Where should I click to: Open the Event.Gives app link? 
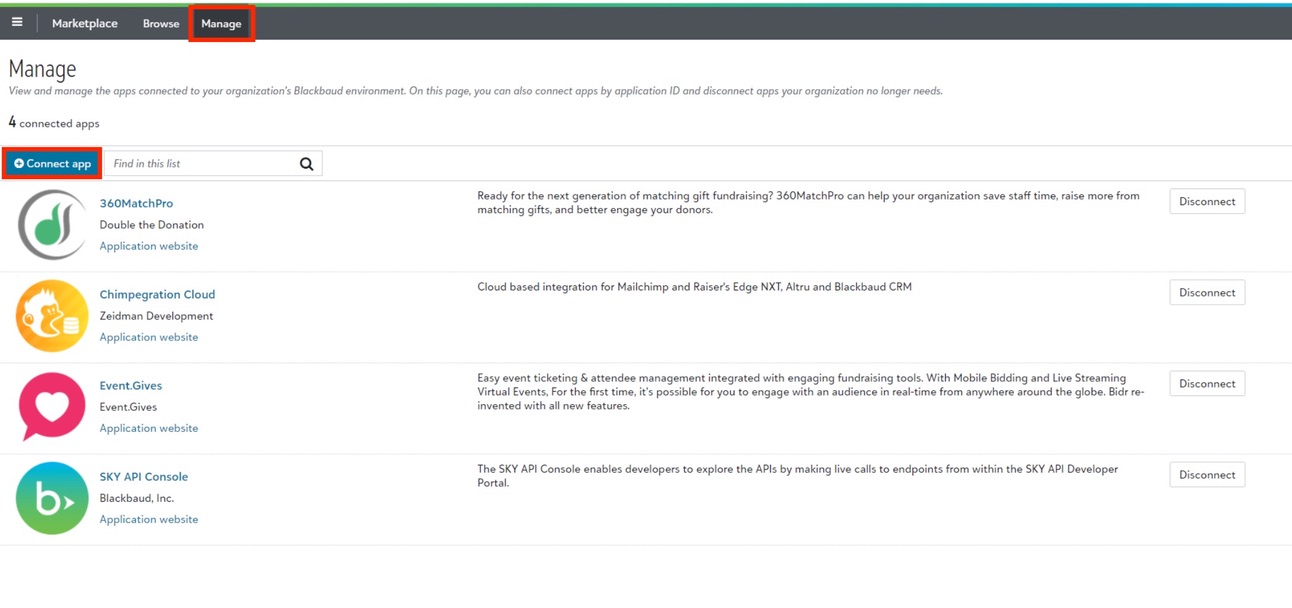point(131,385)
